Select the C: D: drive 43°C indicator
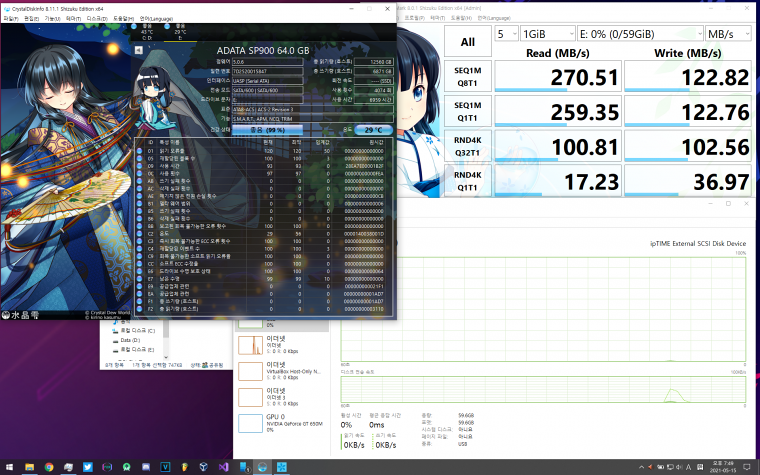Image resolution: width=760 pixels, height=475 pixels. pos(146,32)
